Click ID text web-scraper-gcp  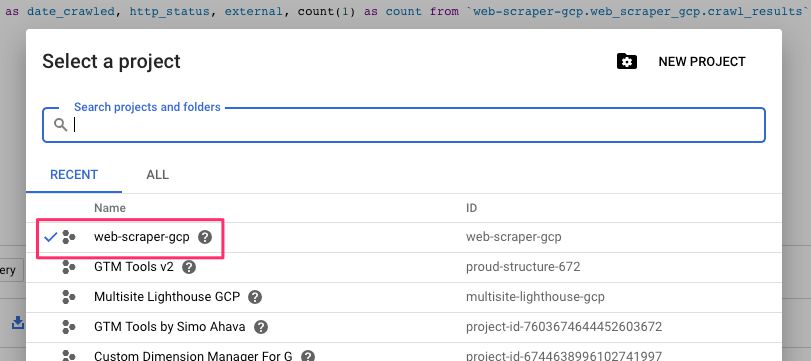514,237
